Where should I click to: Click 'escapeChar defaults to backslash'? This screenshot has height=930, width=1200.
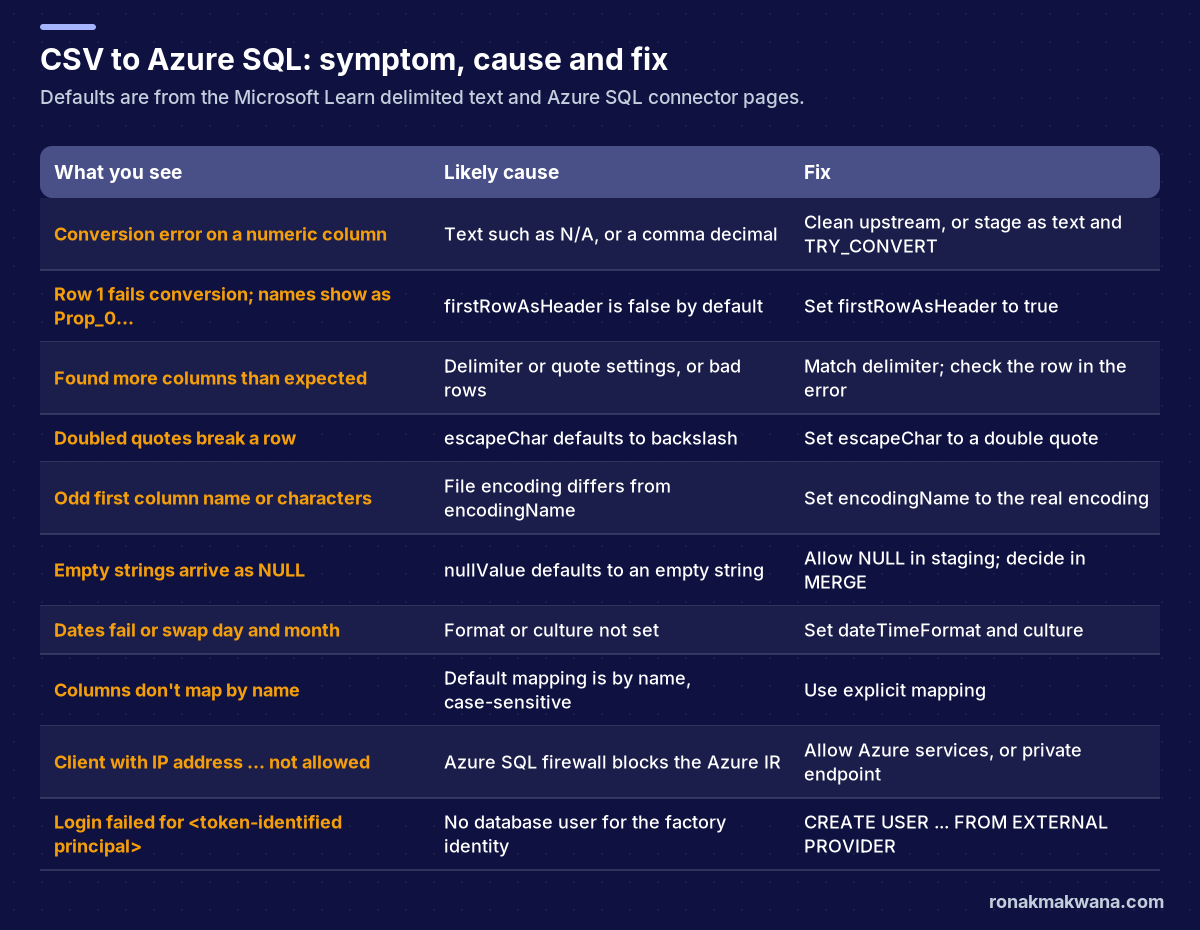[x=590, y=438]
